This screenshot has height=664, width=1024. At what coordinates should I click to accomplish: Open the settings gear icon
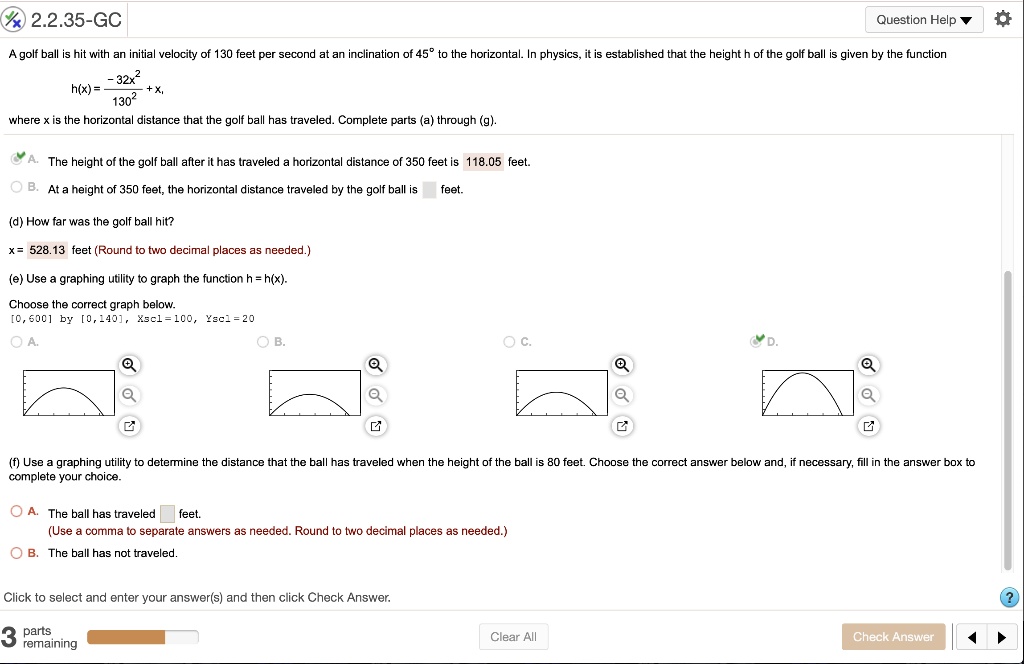coord(1003,20)
